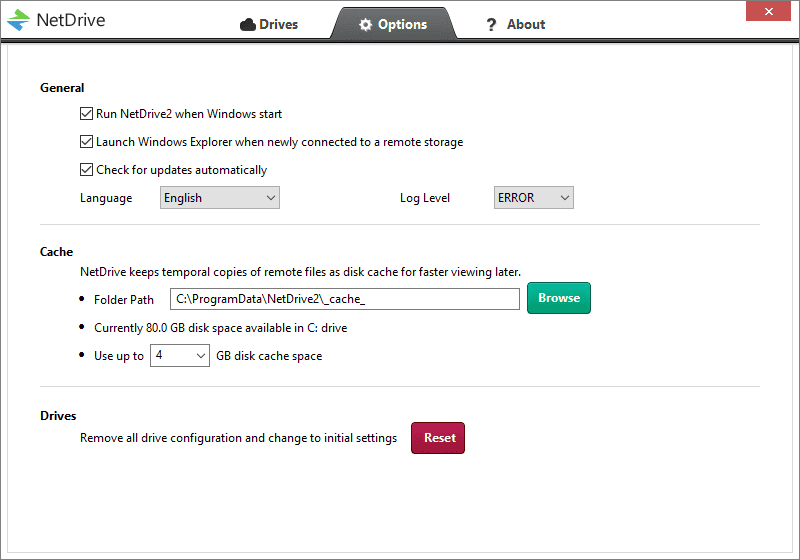
Task: Click the red Reset button
Action: pos(438,438)
